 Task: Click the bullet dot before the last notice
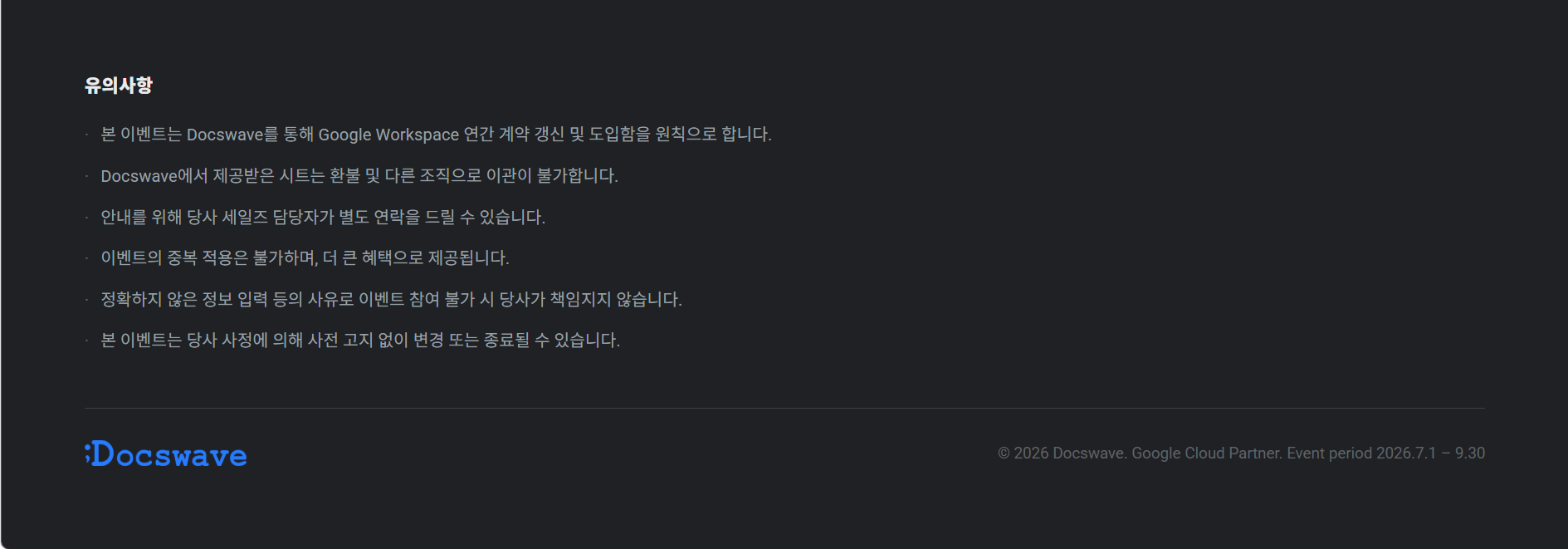[x=86, y=341]
